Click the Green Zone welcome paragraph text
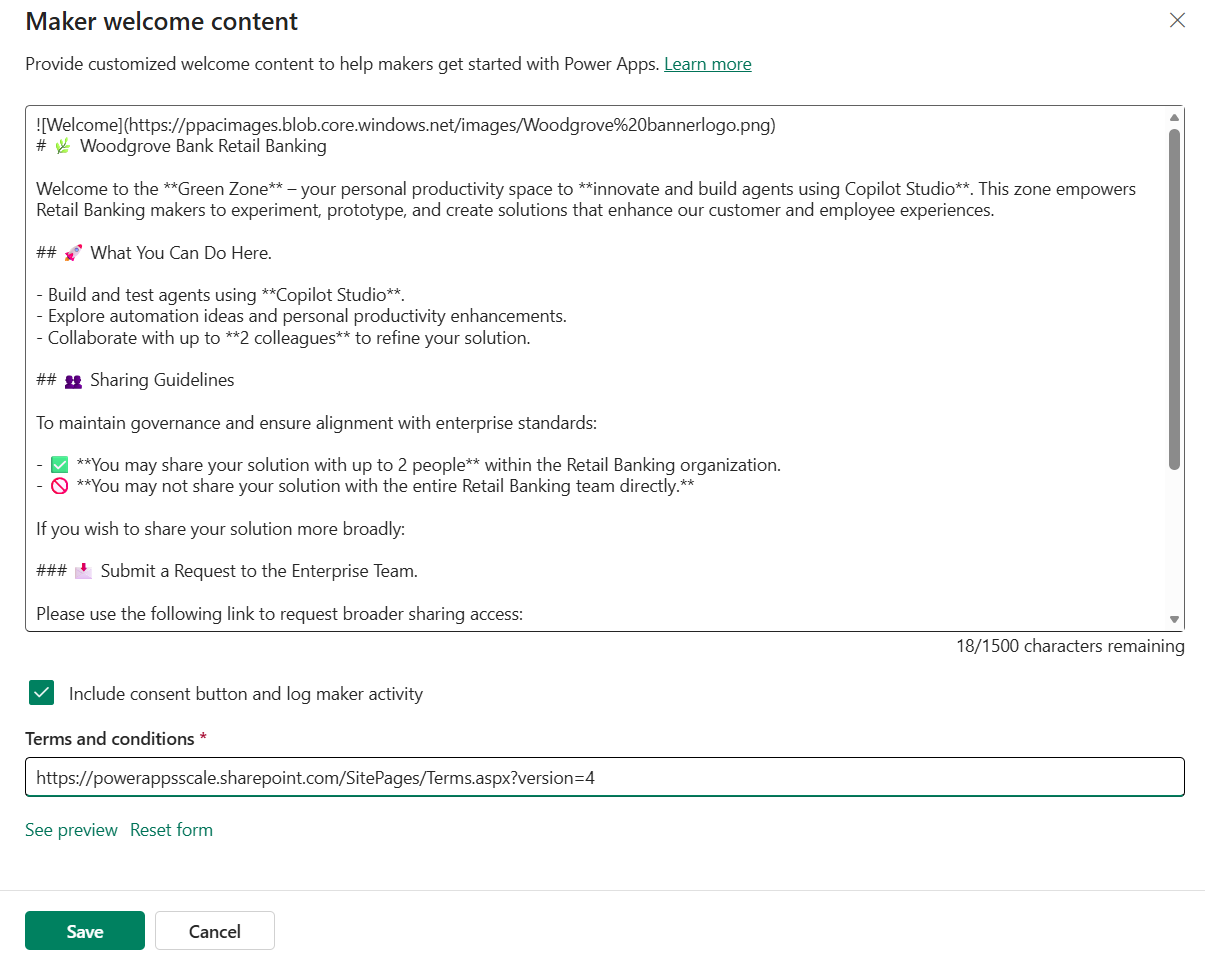 point(586,199)
